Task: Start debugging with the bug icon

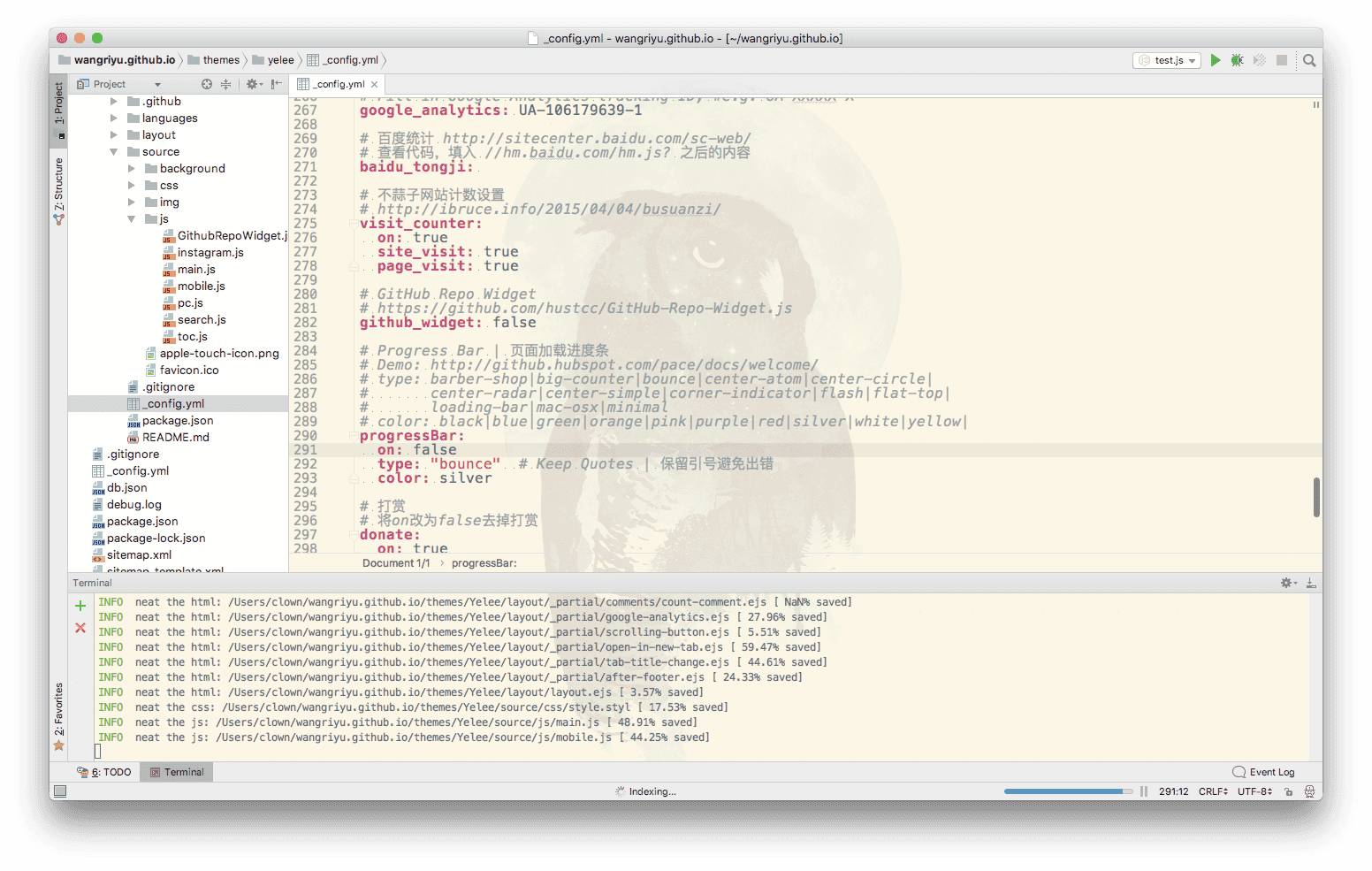Action: (1238, 60)
